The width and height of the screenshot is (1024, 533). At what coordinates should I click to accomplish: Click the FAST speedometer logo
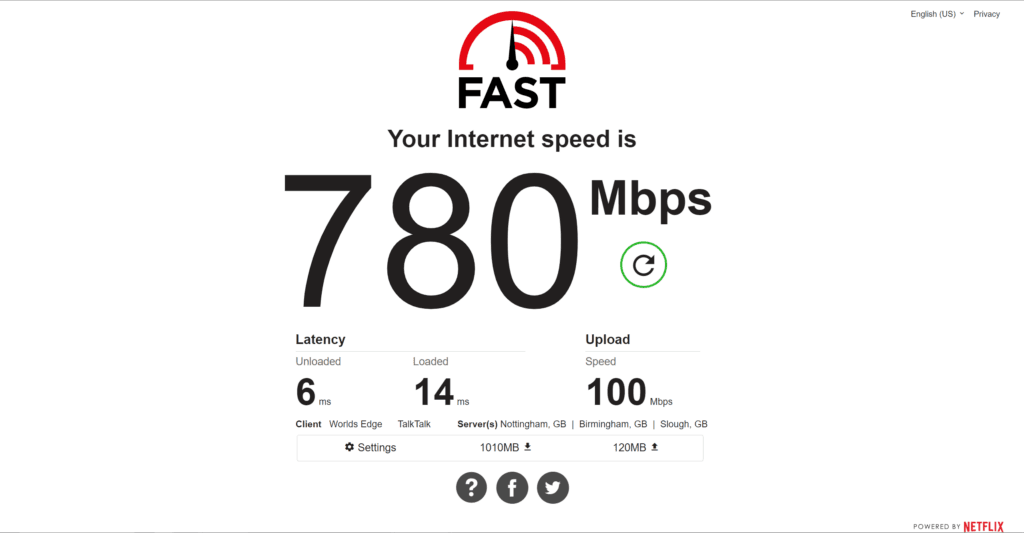pos(512,60)
